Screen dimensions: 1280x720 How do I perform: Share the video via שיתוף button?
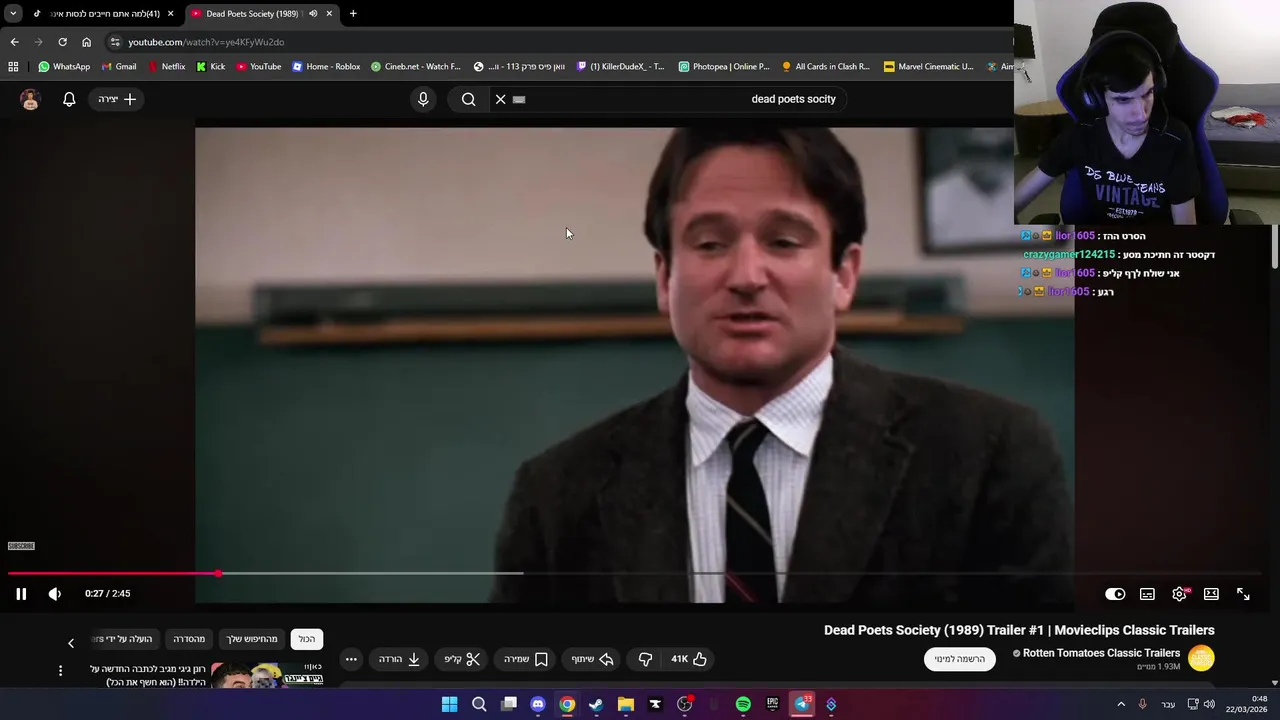[592, 659]
